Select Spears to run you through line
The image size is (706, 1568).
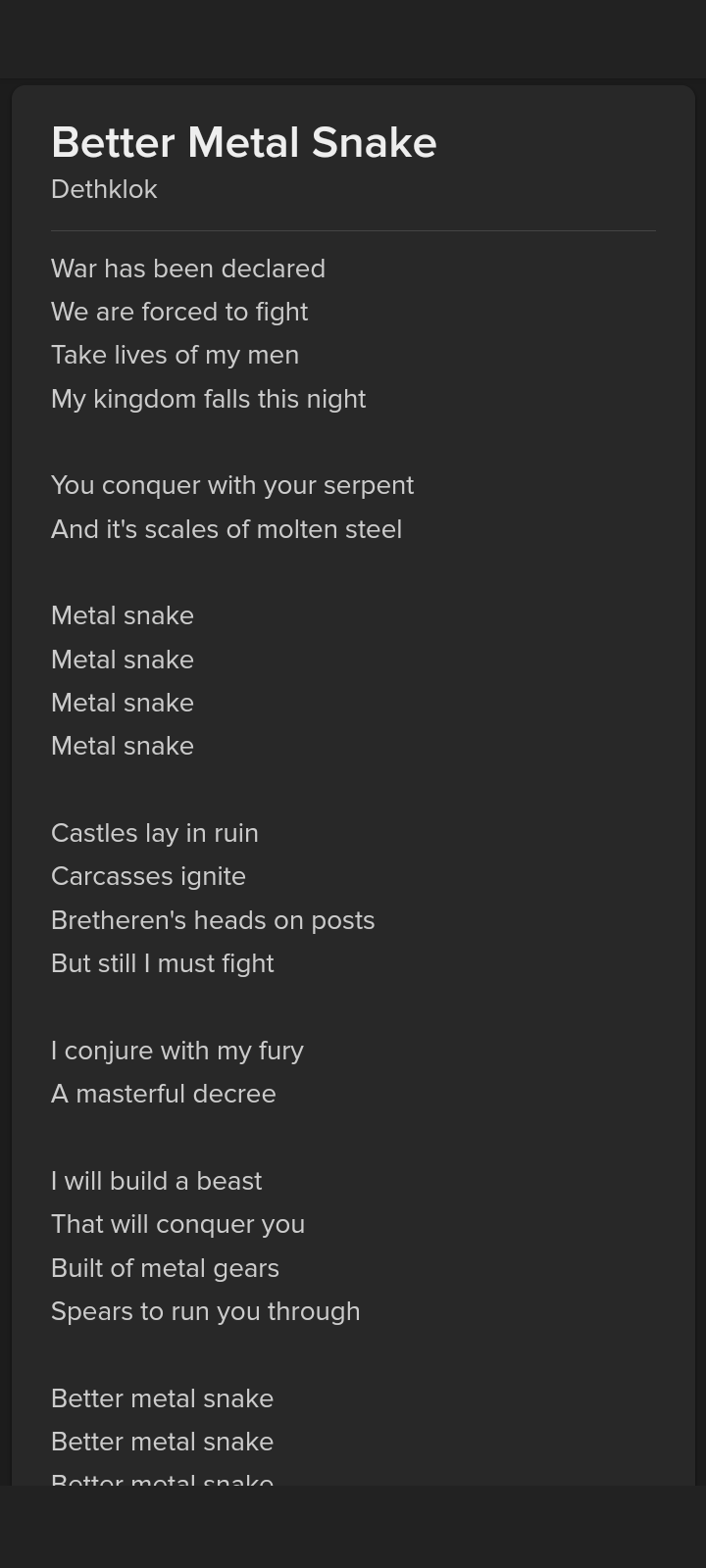[x=205, y=1311]
